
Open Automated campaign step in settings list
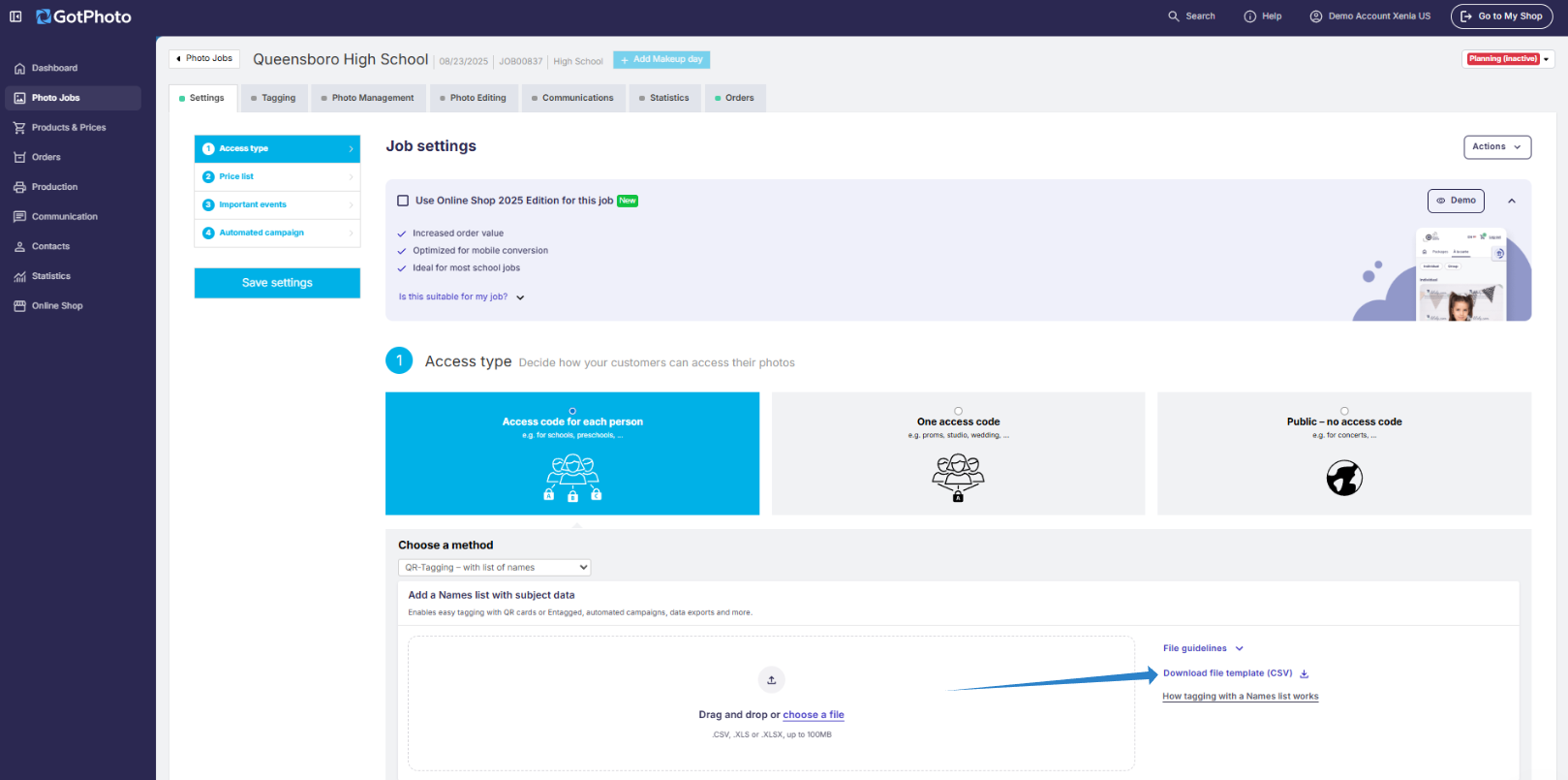(x=277, y=233)
